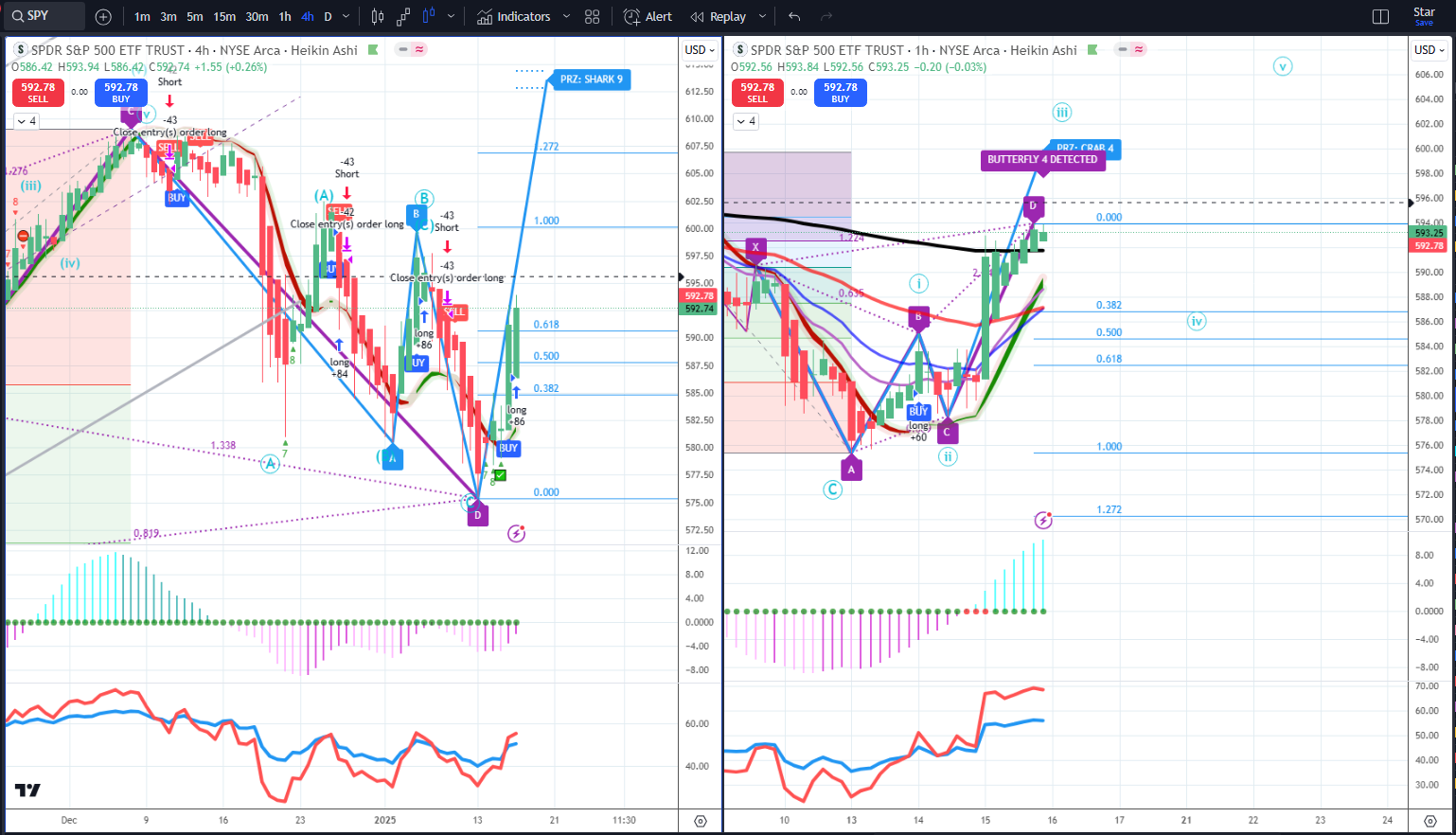Screen dimensions: 1456x835
Task: Click the TradingView logo
Action: tap(27, 791)
